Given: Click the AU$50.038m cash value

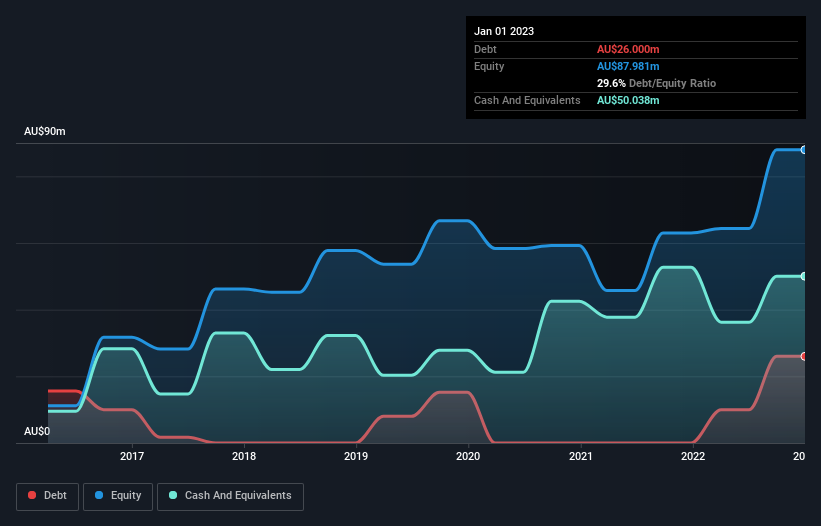Looking at the screenshot, I should (x=628, y=100).
